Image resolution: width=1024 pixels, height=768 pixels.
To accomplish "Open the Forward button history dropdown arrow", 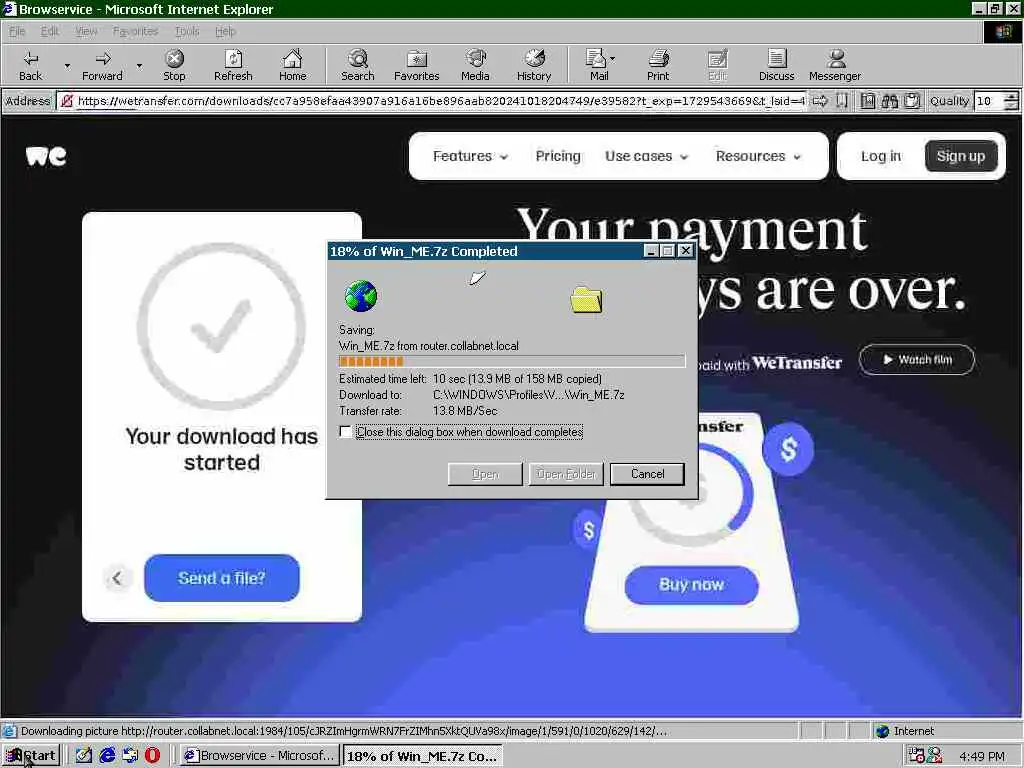I will tap(139, 65).
